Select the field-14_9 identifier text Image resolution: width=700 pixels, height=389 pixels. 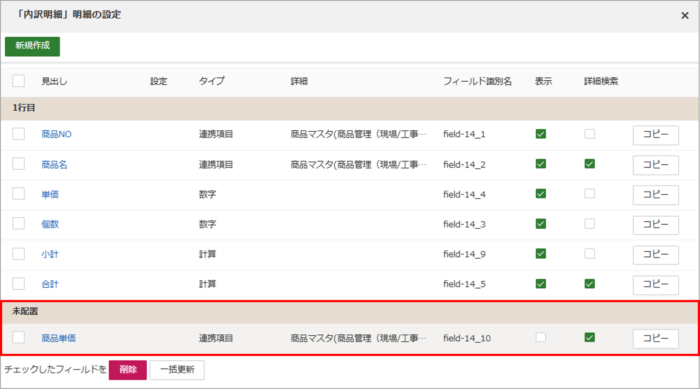point(464,254)
